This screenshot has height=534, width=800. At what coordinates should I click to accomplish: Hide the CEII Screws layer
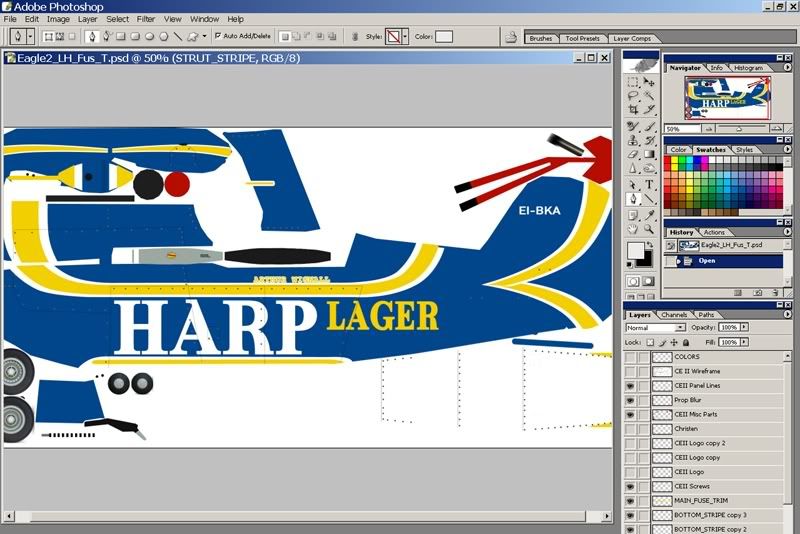point(630,486)
